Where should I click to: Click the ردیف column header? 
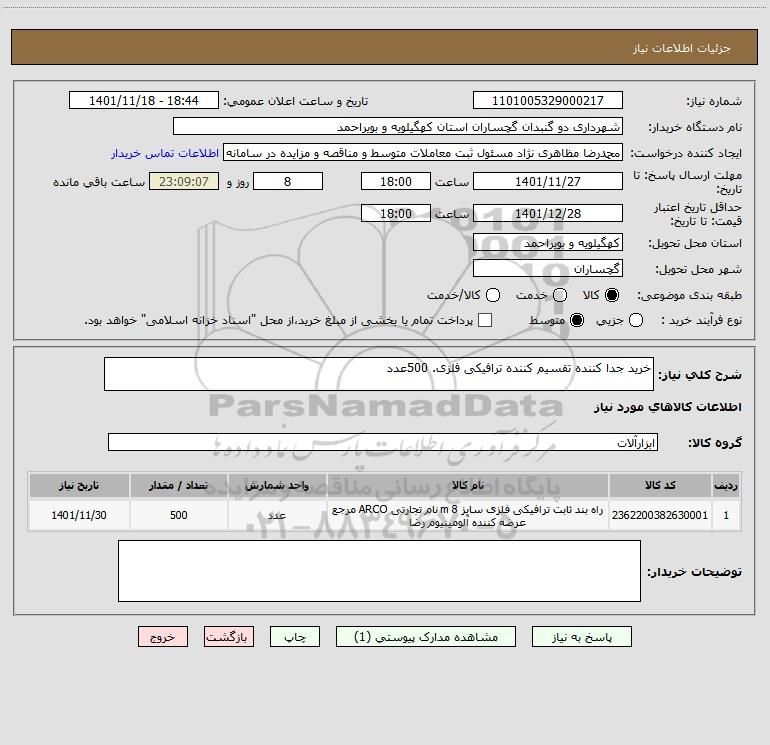pyautogui.click(x=726, y=486)
